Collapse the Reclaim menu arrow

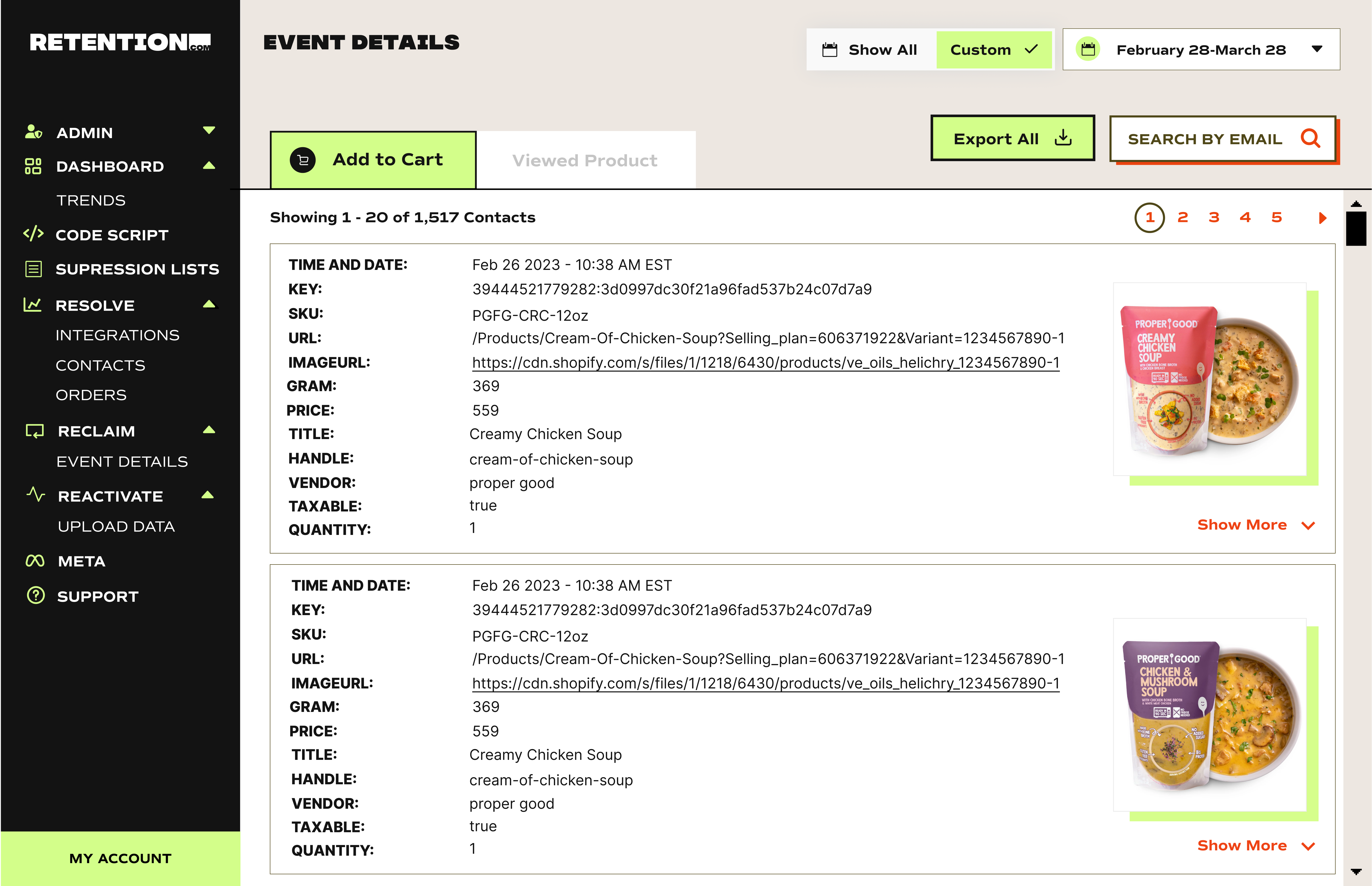coord(209,430)
